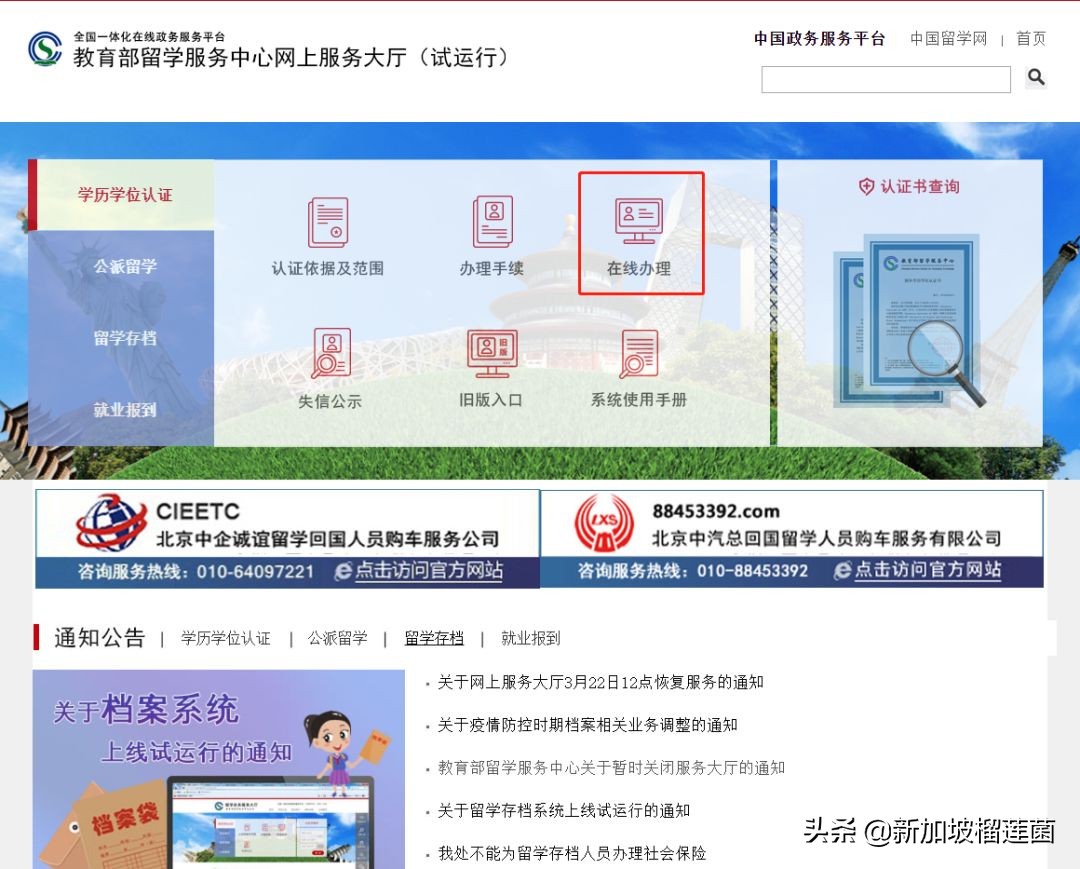The width and height of the screenshot is (1080, 869).
Task: Switch to the 学历学位认证 notice tab
Action: [227, 638]
